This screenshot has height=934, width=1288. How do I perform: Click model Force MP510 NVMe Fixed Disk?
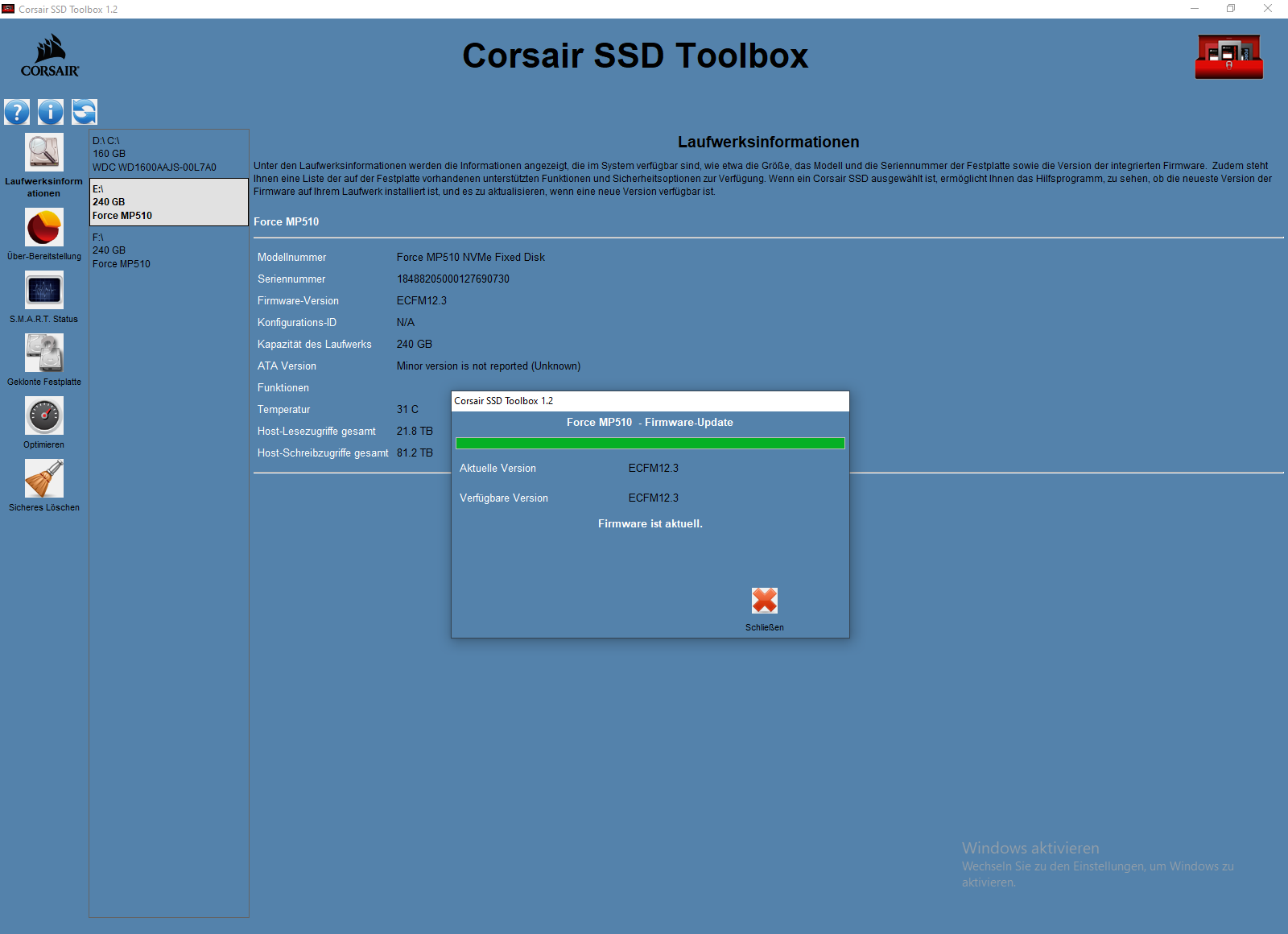coord(471,258)
